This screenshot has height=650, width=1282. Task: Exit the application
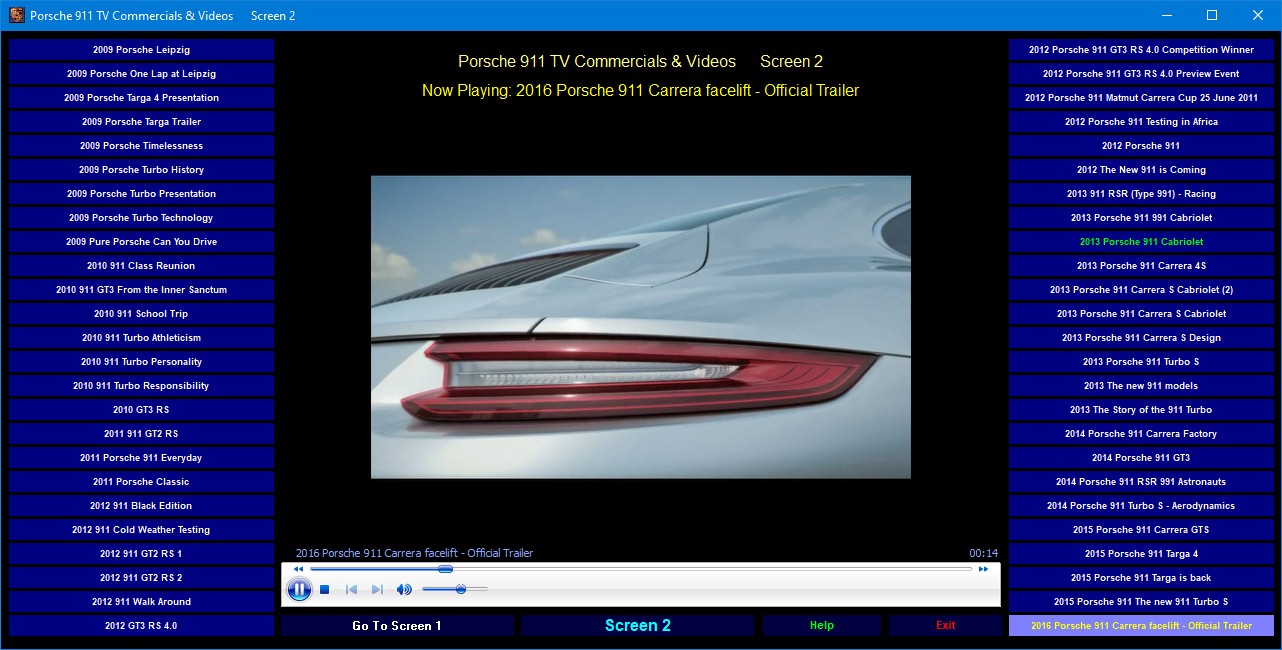pyautogui.click(x=945, y=626)
